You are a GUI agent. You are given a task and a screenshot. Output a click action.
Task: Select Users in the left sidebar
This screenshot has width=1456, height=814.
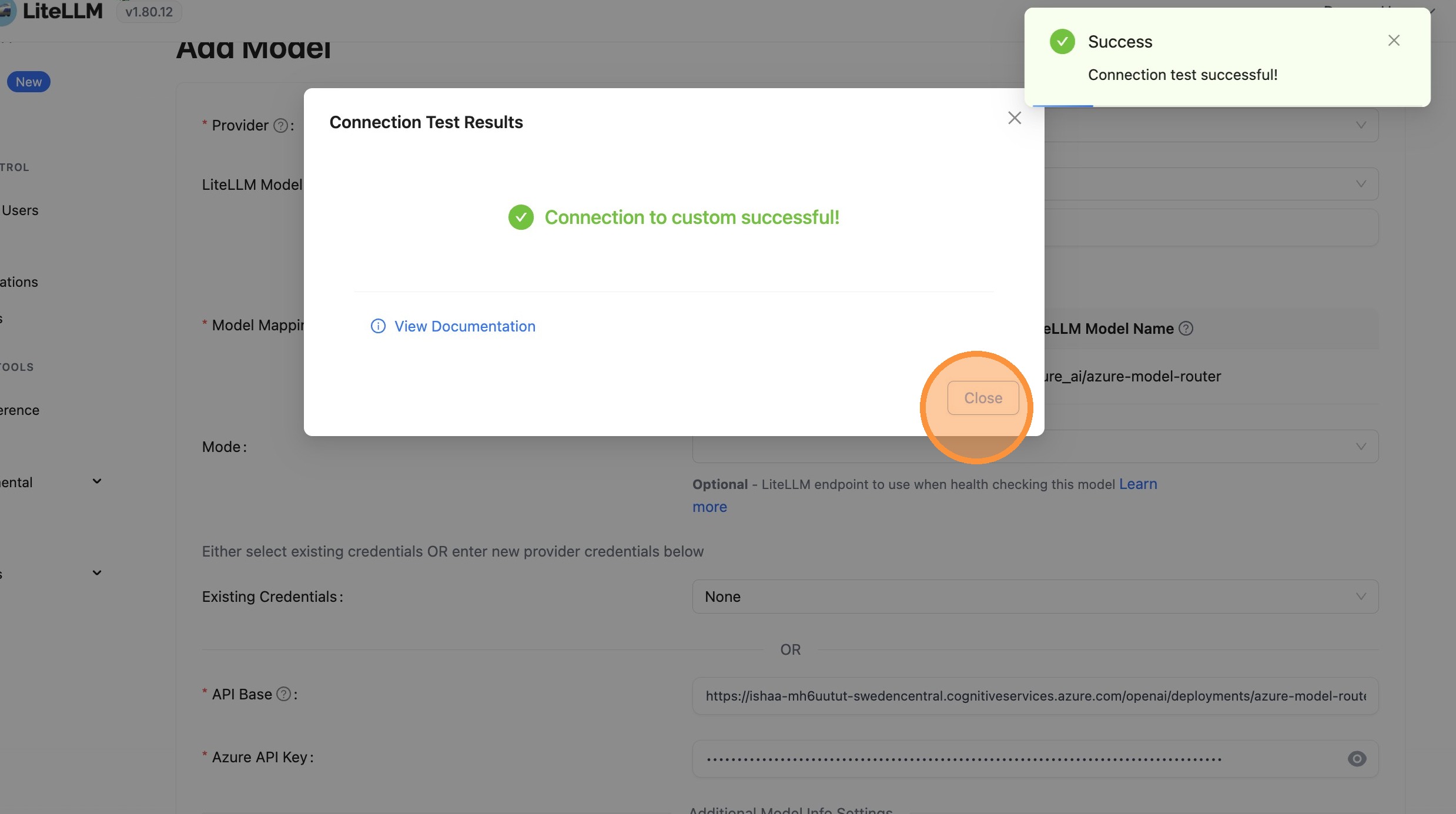click(x=20, y=210)
